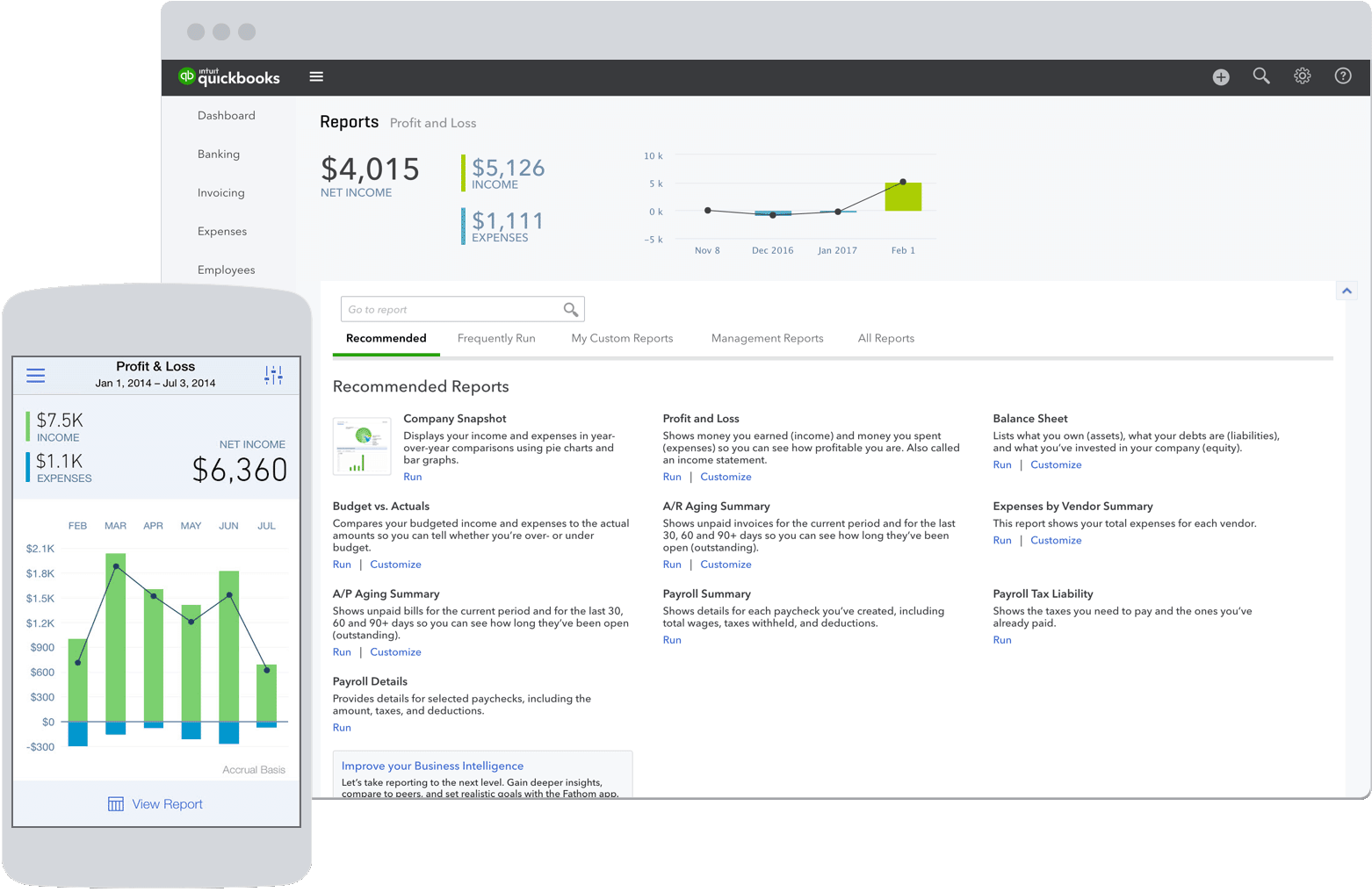Tap the $6,360 net income on mobile

[240, 471]
